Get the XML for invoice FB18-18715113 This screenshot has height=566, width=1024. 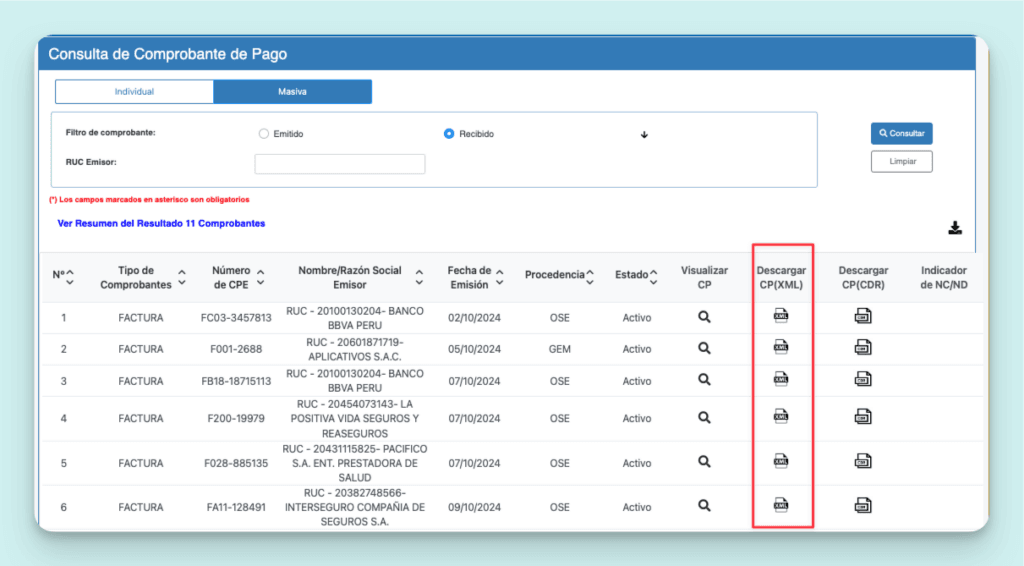point(780,378)
